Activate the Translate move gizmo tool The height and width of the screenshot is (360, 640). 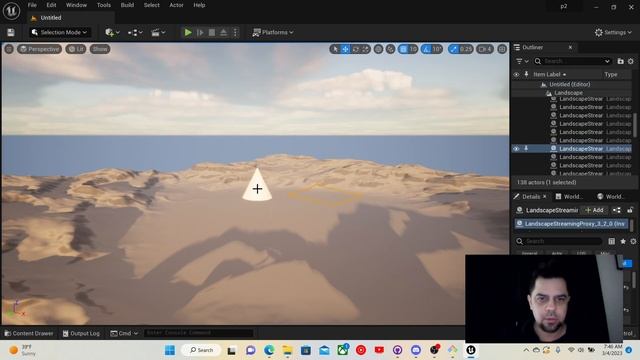345,49
